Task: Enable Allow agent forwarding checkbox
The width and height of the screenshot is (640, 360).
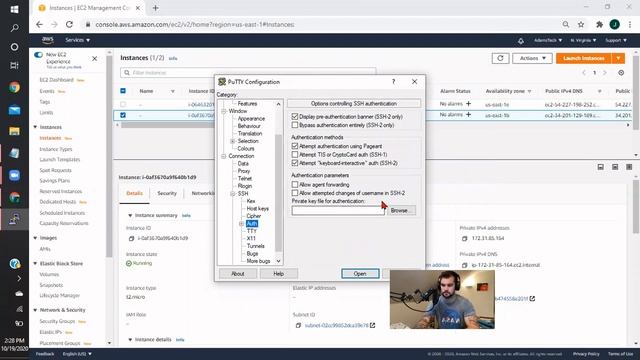Action: tap(295, 184)
